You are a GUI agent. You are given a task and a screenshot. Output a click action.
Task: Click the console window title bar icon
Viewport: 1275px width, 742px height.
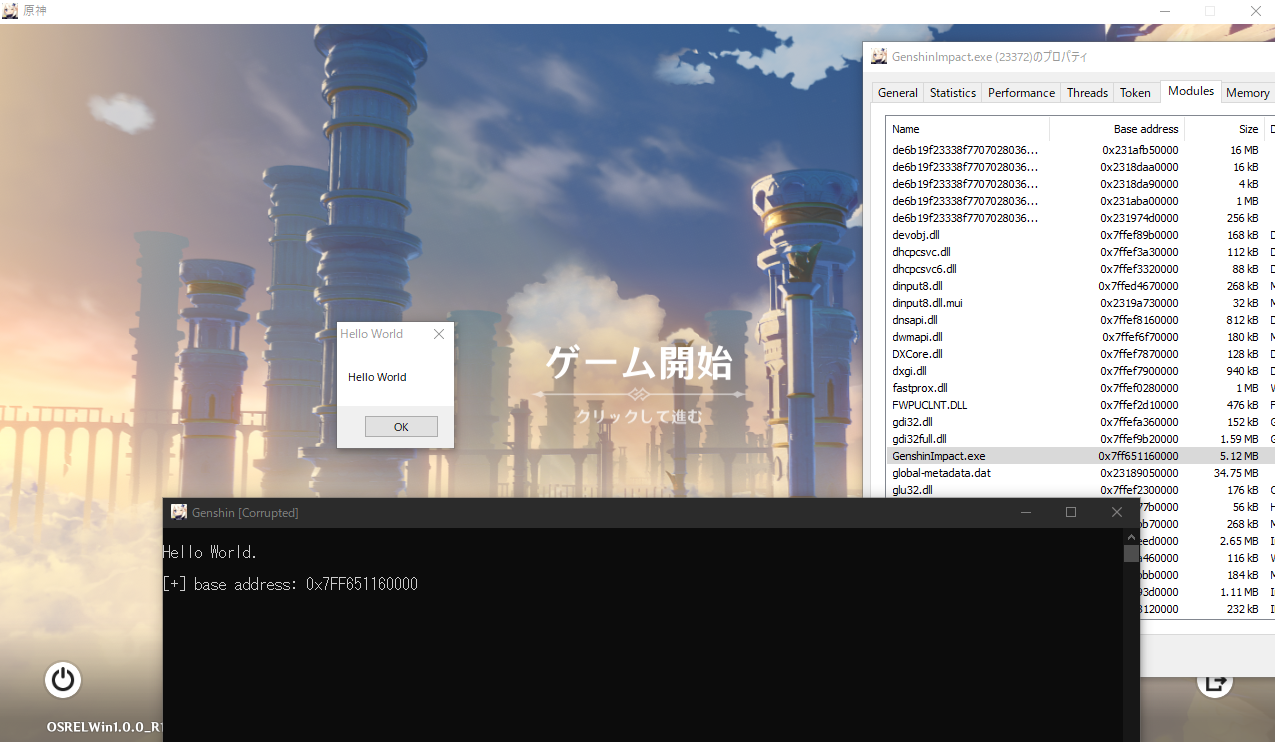[179, 512]
